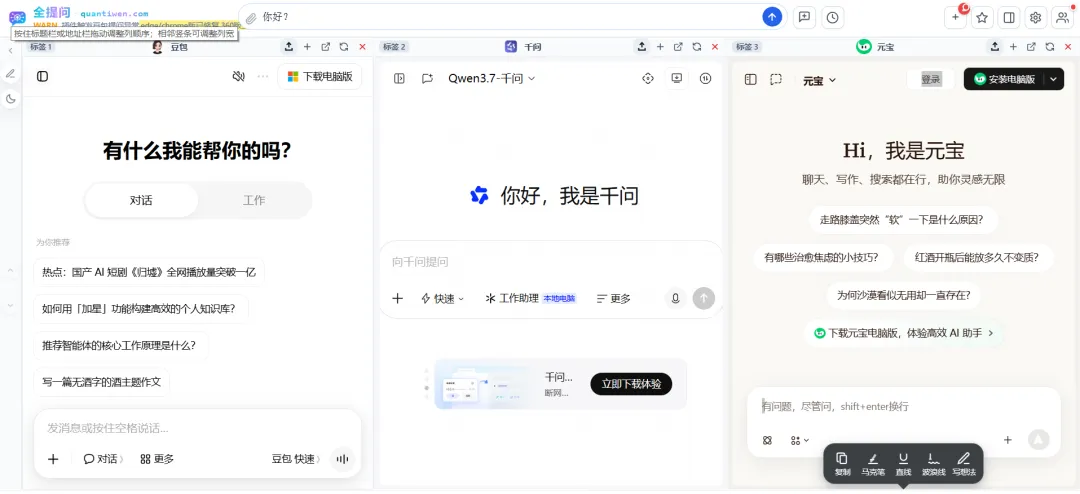Open the users icon at top right
The width and height of the screenshot is (1080, 494).
click(1061, 17)
